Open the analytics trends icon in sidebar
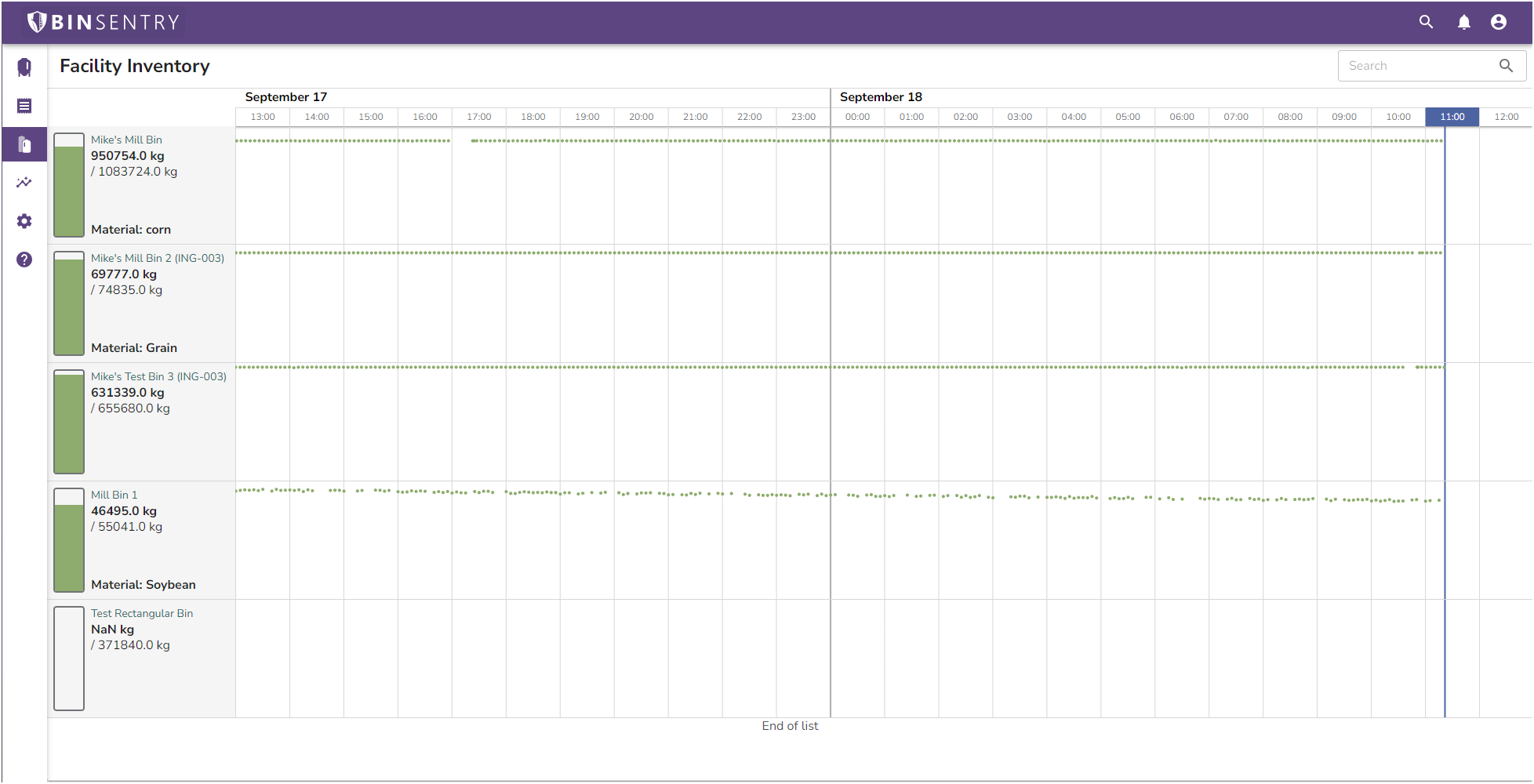 [24, 182]
